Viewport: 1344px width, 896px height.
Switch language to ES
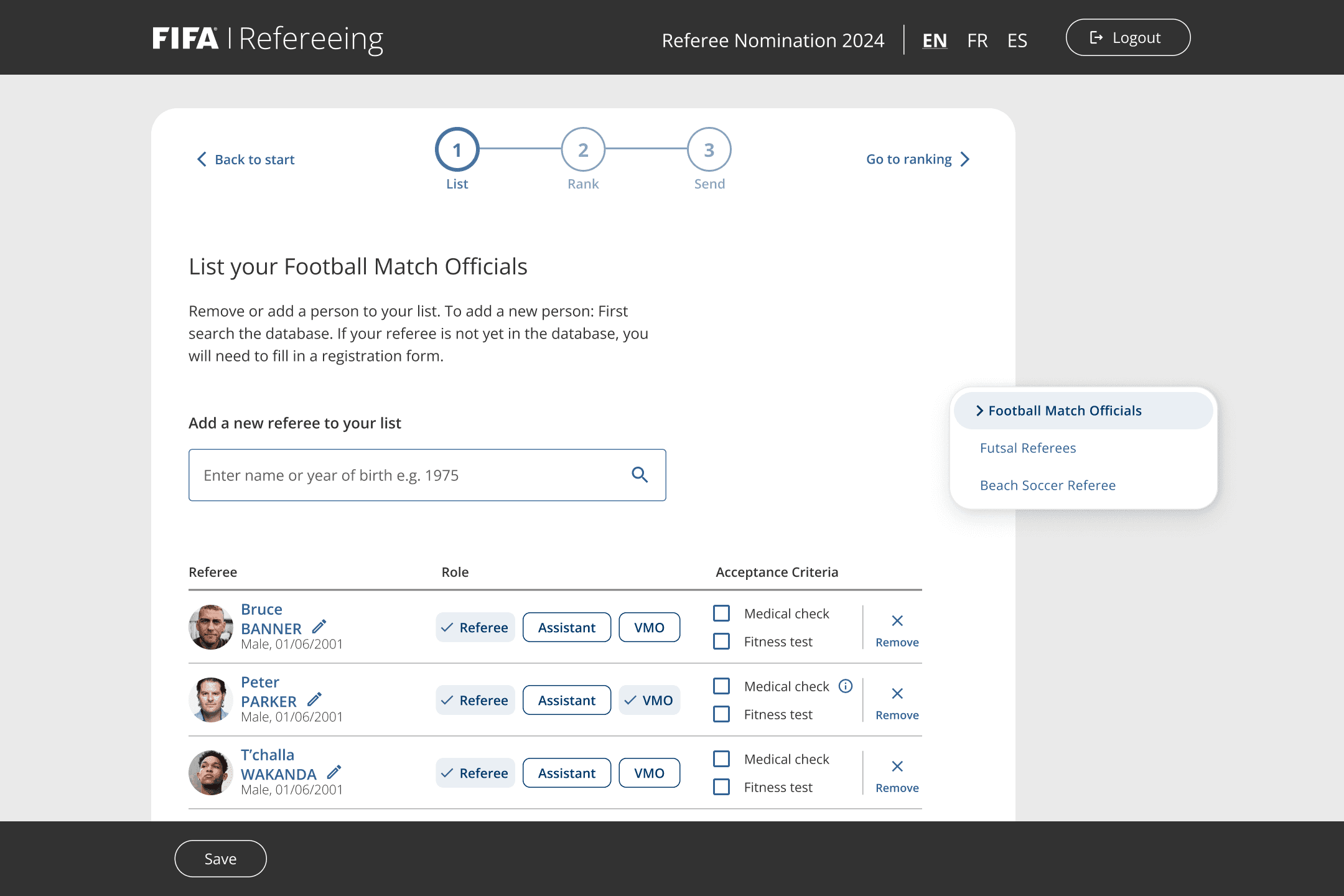(x=1017, y=40)
